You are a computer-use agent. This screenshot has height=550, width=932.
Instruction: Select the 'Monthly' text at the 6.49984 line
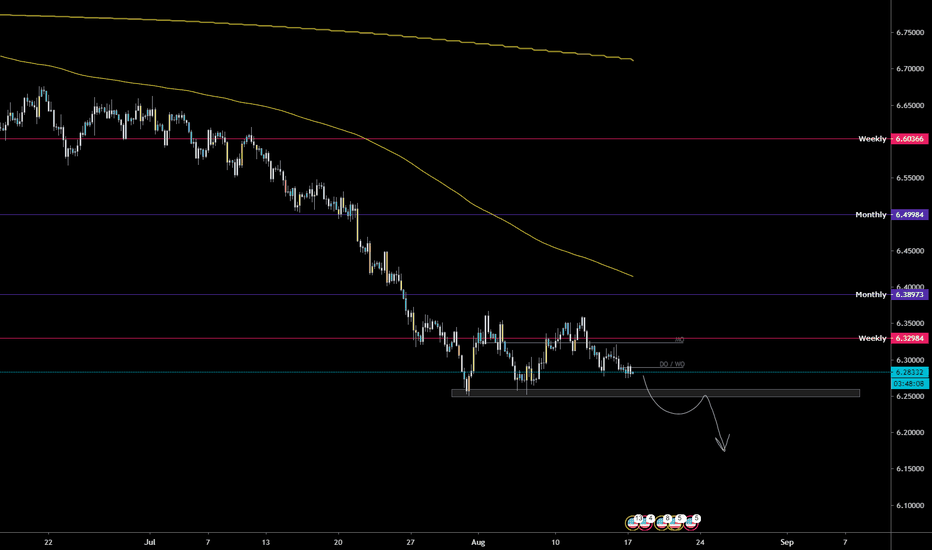(871, 215)
